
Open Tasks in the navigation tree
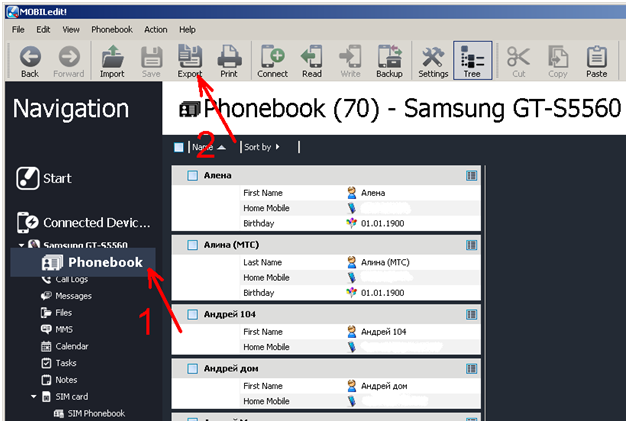pos(58,363)
